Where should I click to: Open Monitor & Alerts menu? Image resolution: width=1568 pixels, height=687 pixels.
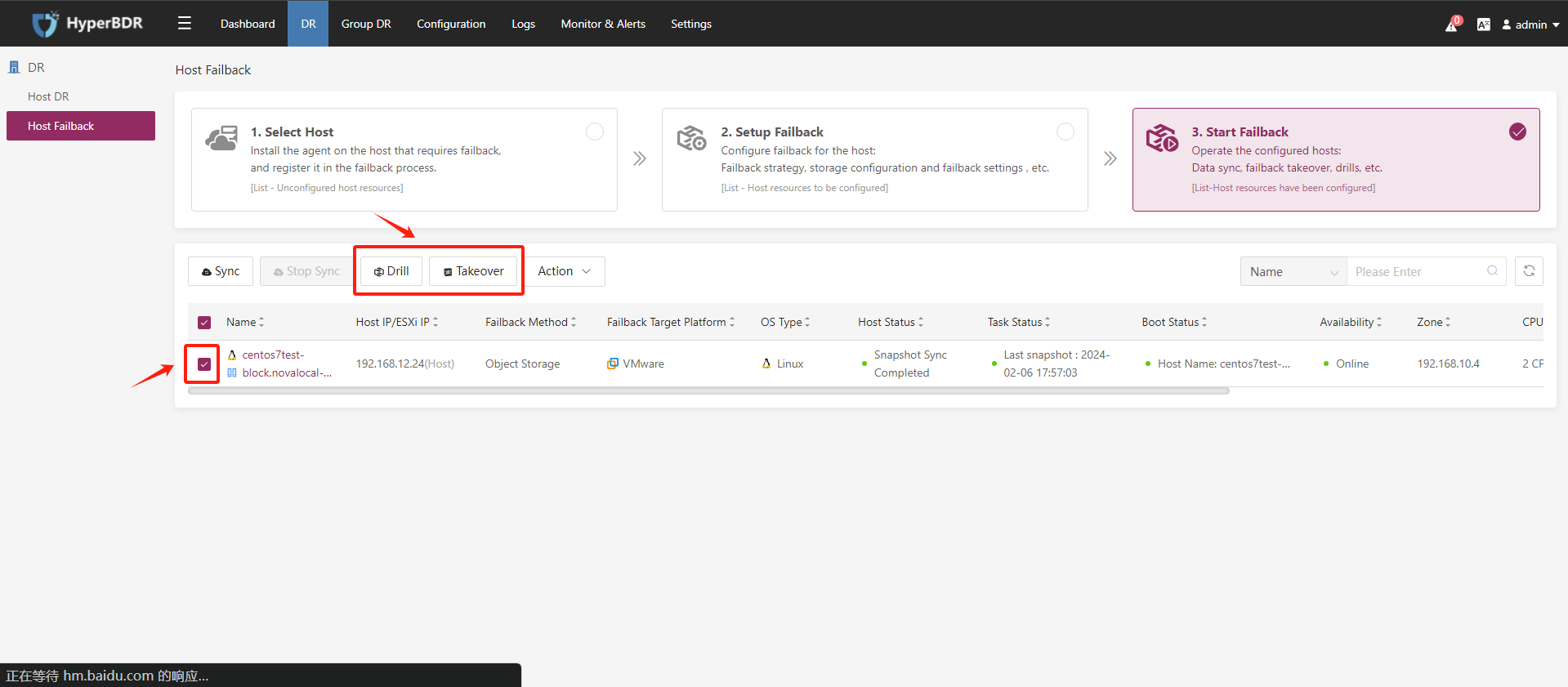click(x=603, y=24)
